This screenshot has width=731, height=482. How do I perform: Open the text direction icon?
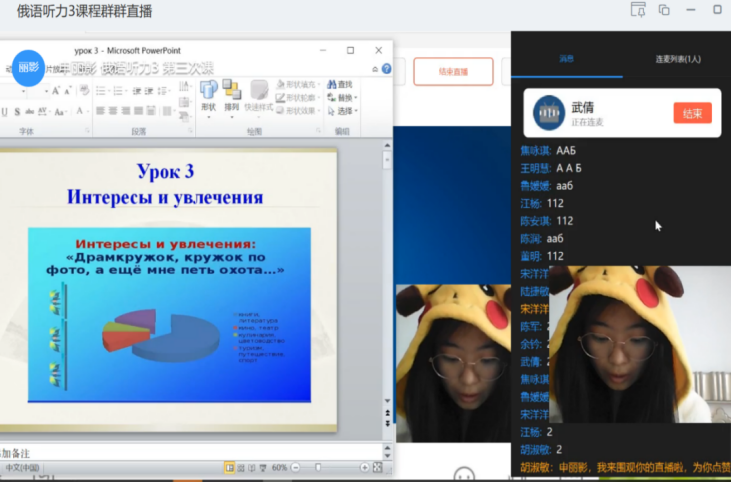[x=186, y=86]
